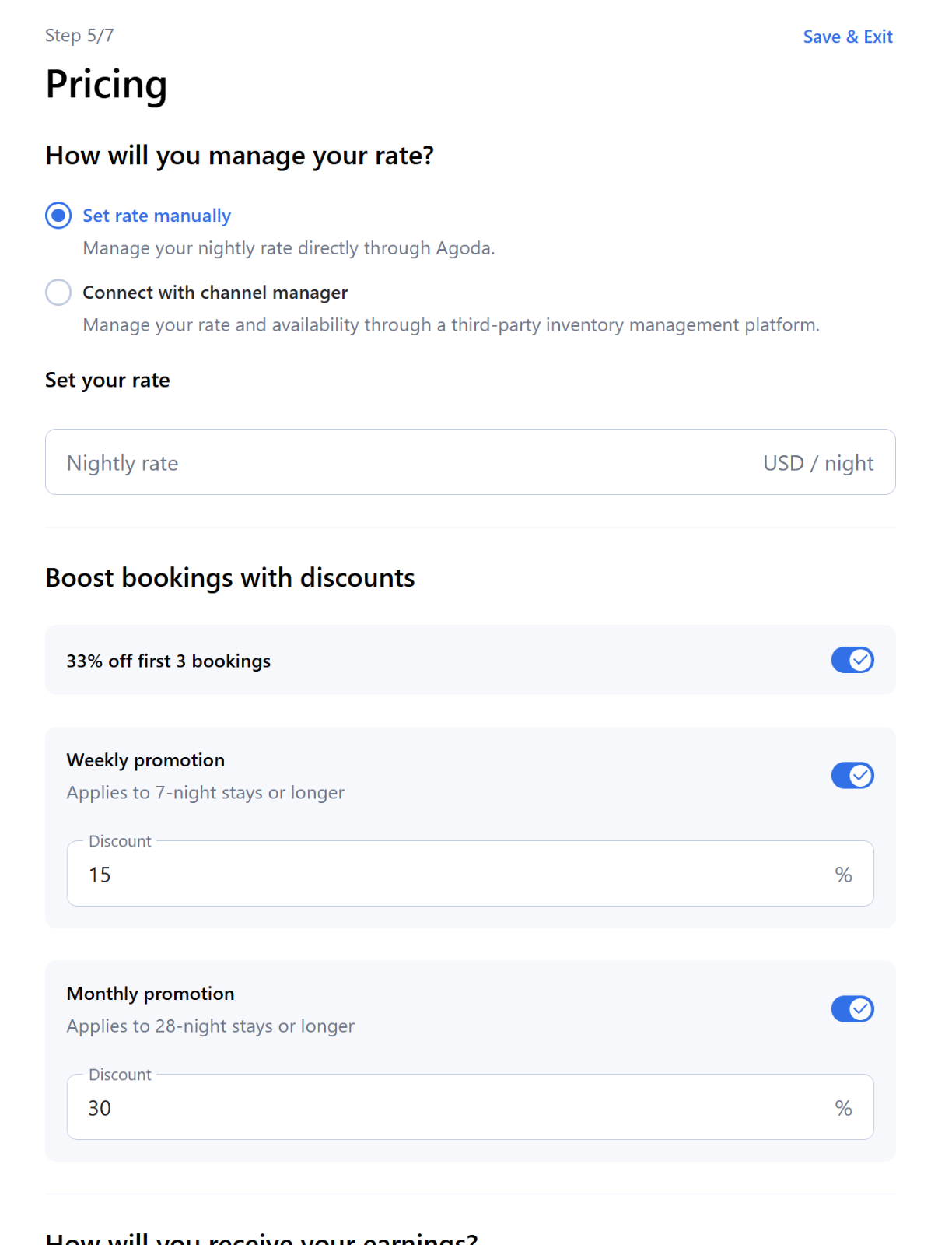Click the "Boost bookings with discounts" heading
Viewport: 952px width, 1245px height.
230,578
